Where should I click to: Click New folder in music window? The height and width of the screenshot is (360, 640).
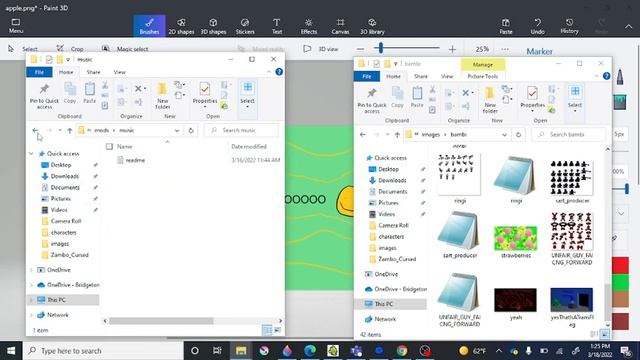[162, 96]
